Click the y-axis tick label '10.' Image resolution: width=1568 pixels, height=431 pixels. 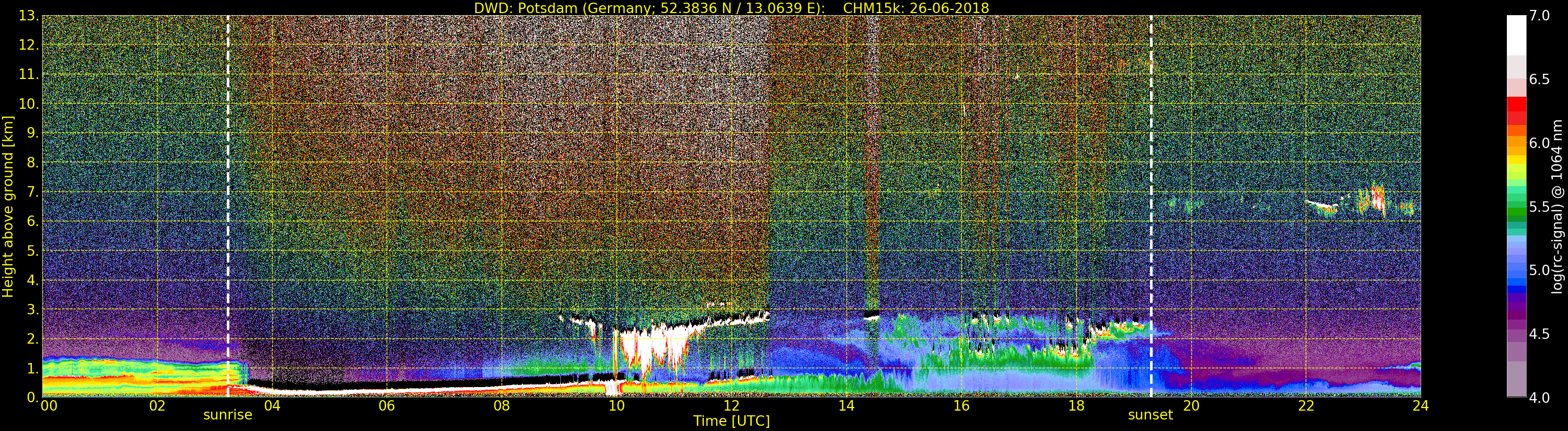pyautogui.click(x=29, y=104)
